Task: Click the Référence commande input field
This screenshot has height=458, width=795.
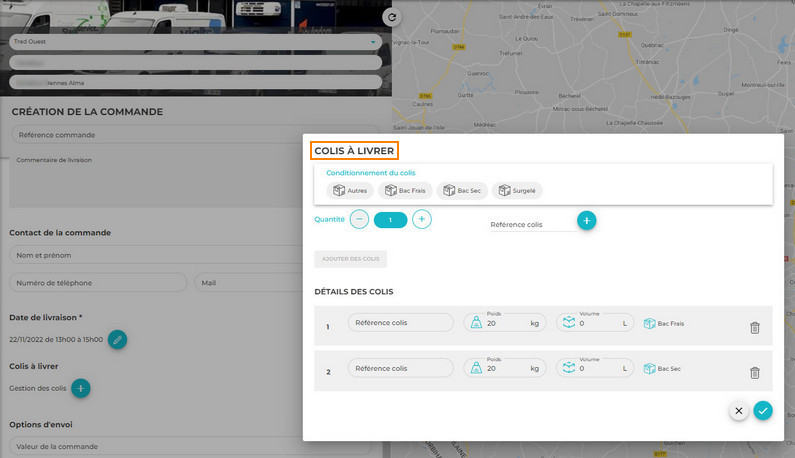Action: 196,134
